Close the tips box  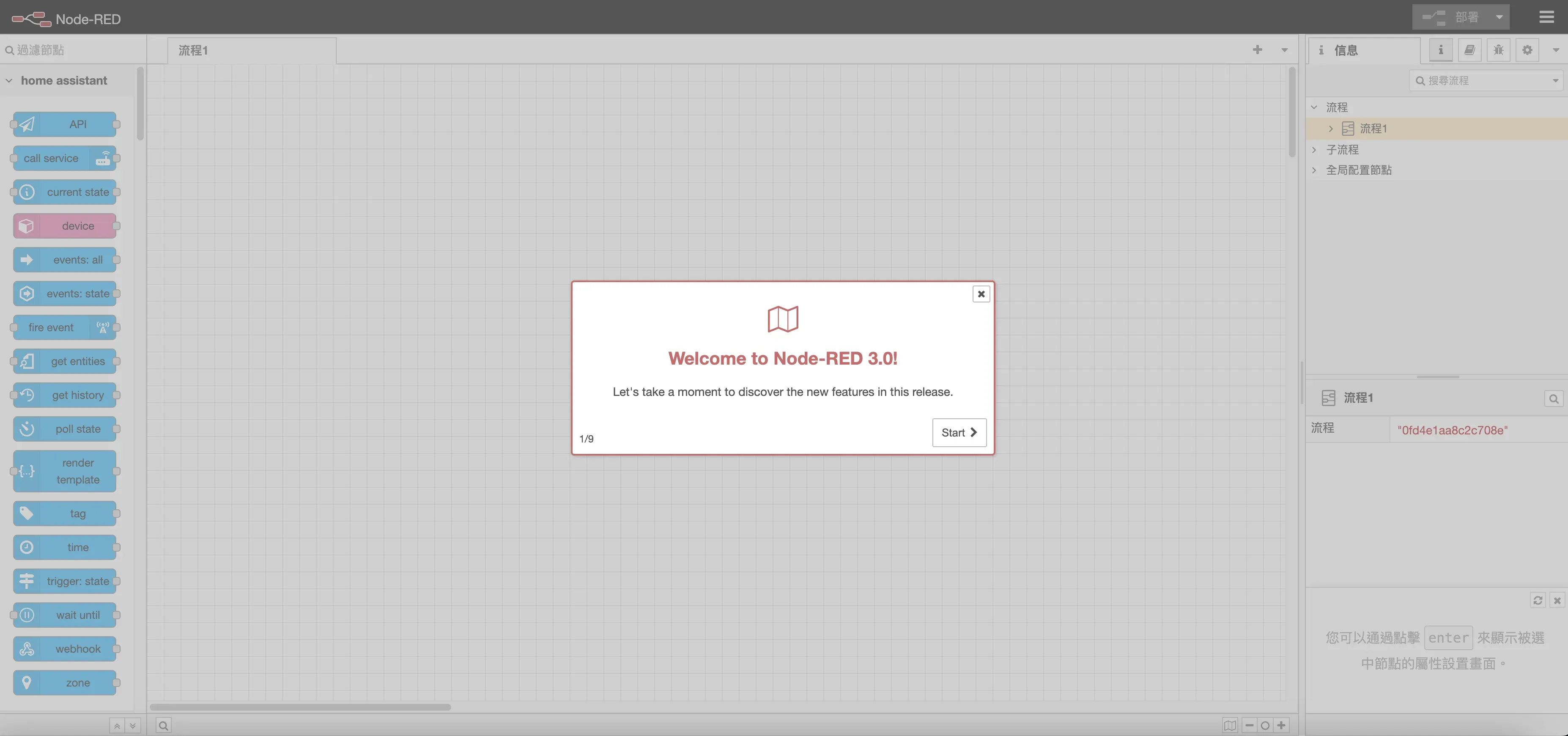[x=1557, y=600]
